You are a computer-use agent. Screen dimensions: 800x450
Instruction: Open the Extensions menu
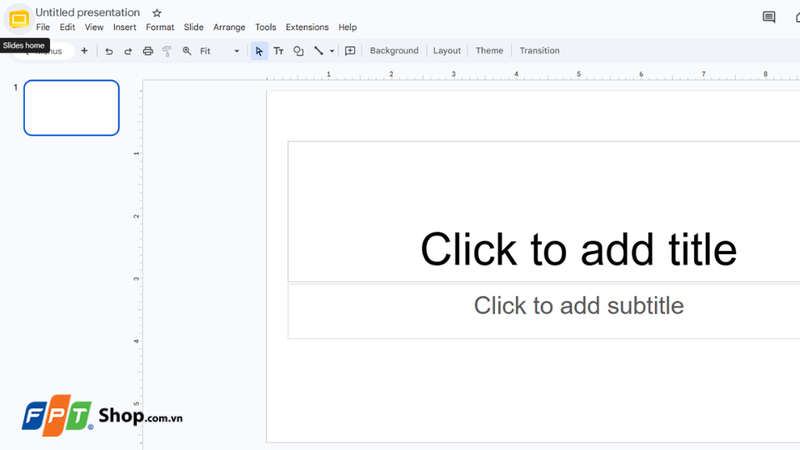[x=307, y=27]
